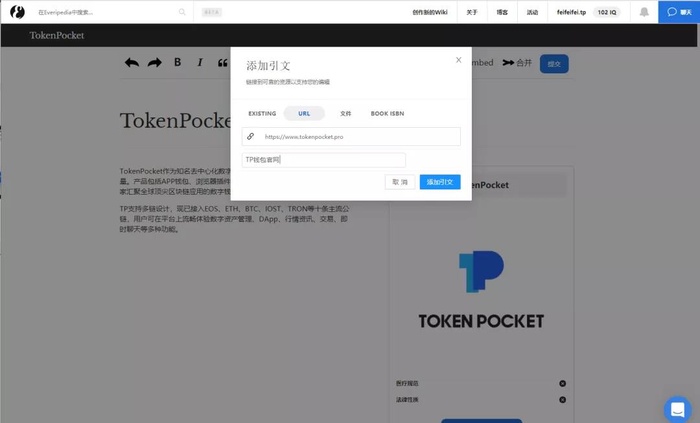The height and width of the screenshot is (423, 700).
Task: Open the 关于 menu item
Action: coord(472,12)
